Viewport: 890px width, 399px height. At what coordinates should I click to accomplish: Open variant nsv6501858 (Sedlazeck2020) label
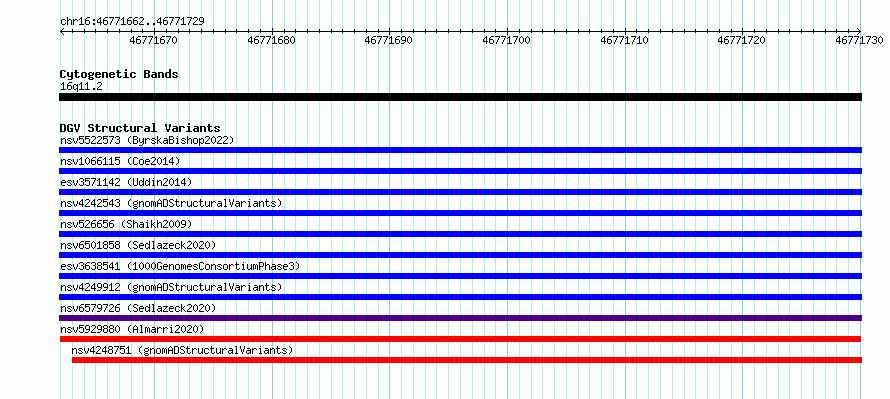pyautogui.click(x=138, y=245)
